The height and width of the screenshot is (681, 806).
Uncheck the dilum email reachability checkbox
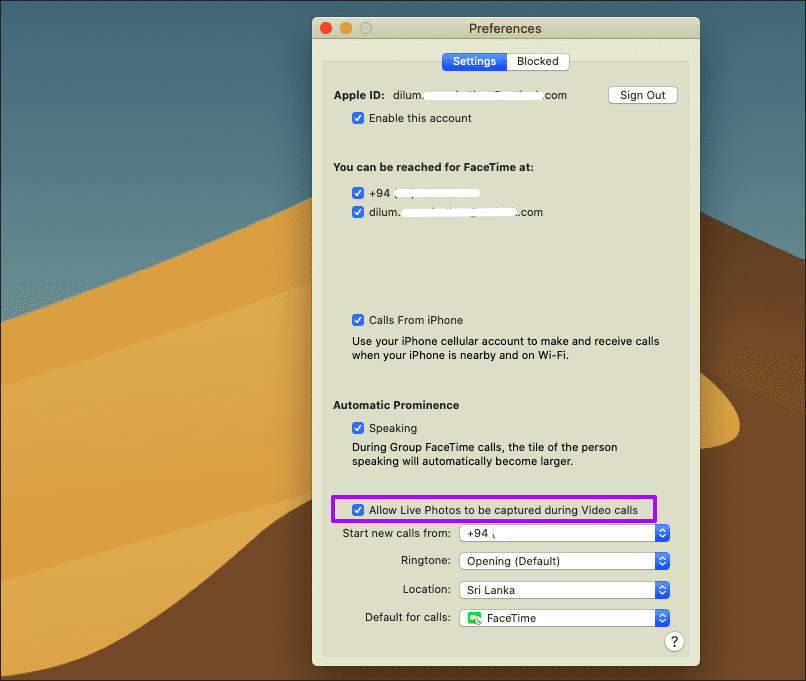pyautogui.click(x=358, y=212)
